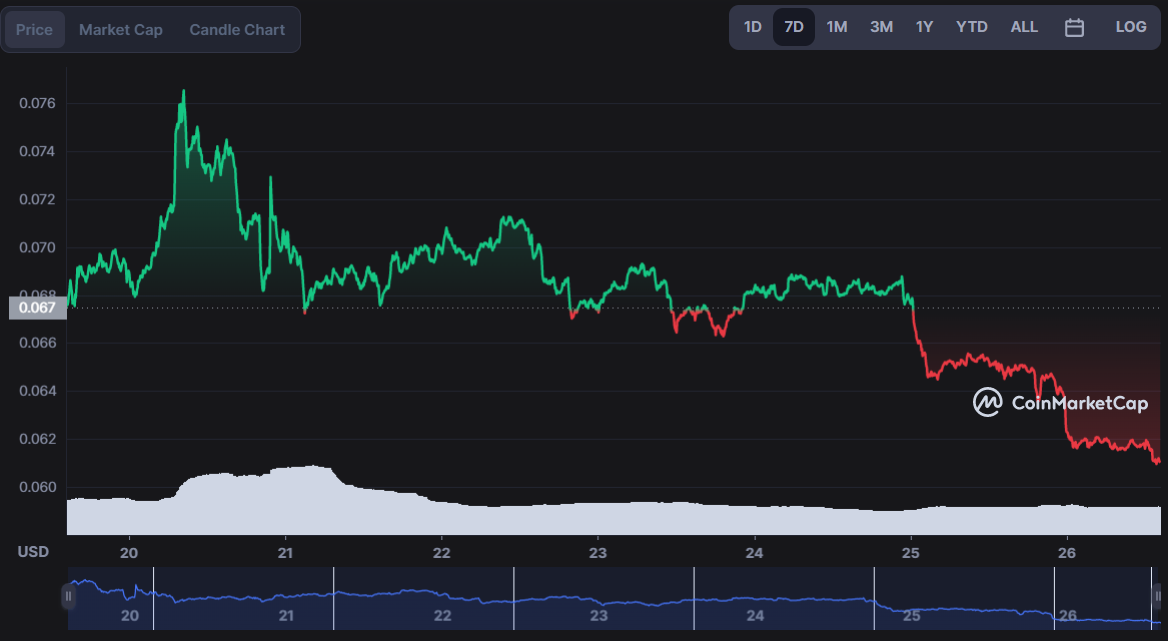Select the YTD time range
Screen dimensions: 1168x641
[x=971, y=27]
